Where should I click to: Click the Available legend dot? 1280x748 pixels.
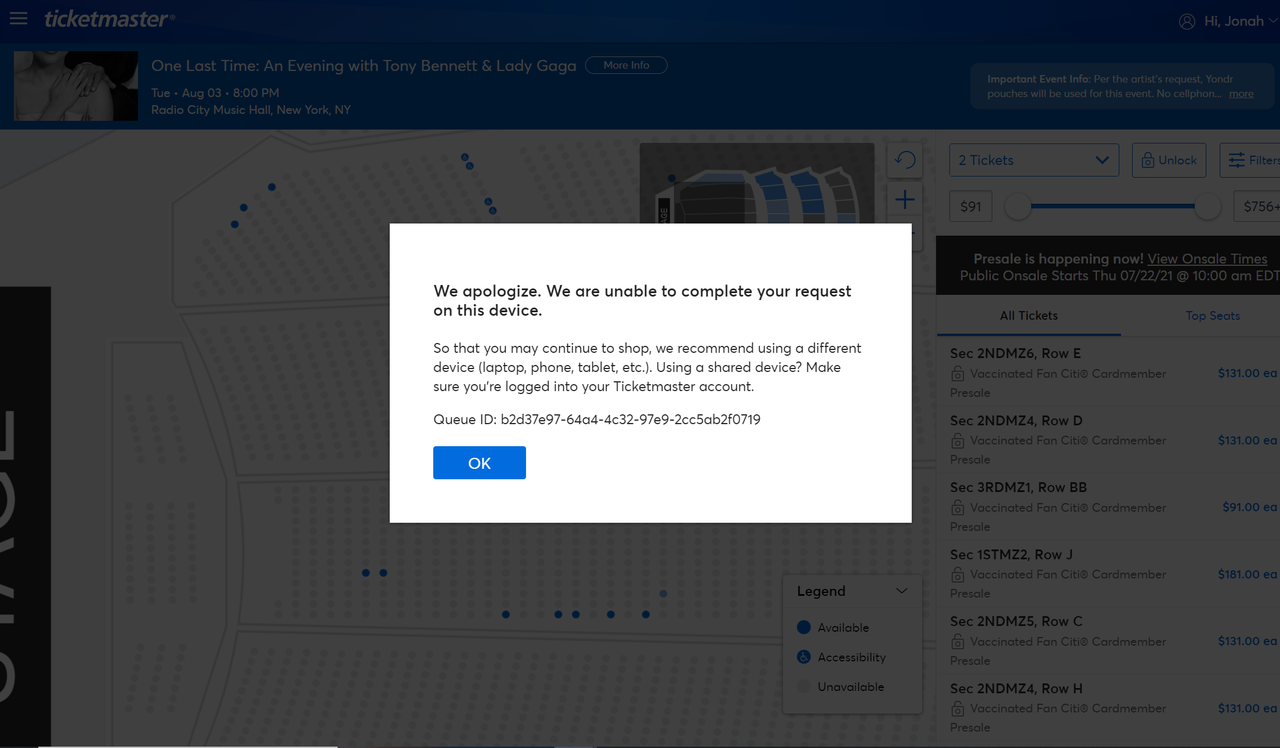pos(804,628)
